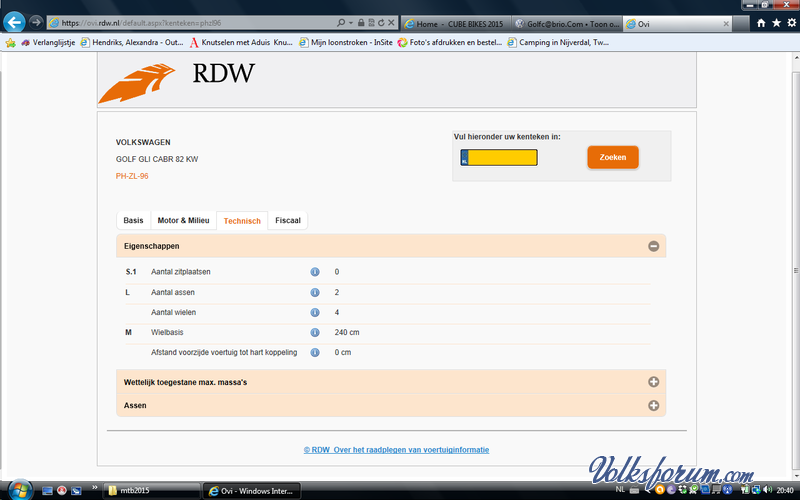Open the Camping in Nijverdal bookmark

pyautogui.click(x=558, y=42)
